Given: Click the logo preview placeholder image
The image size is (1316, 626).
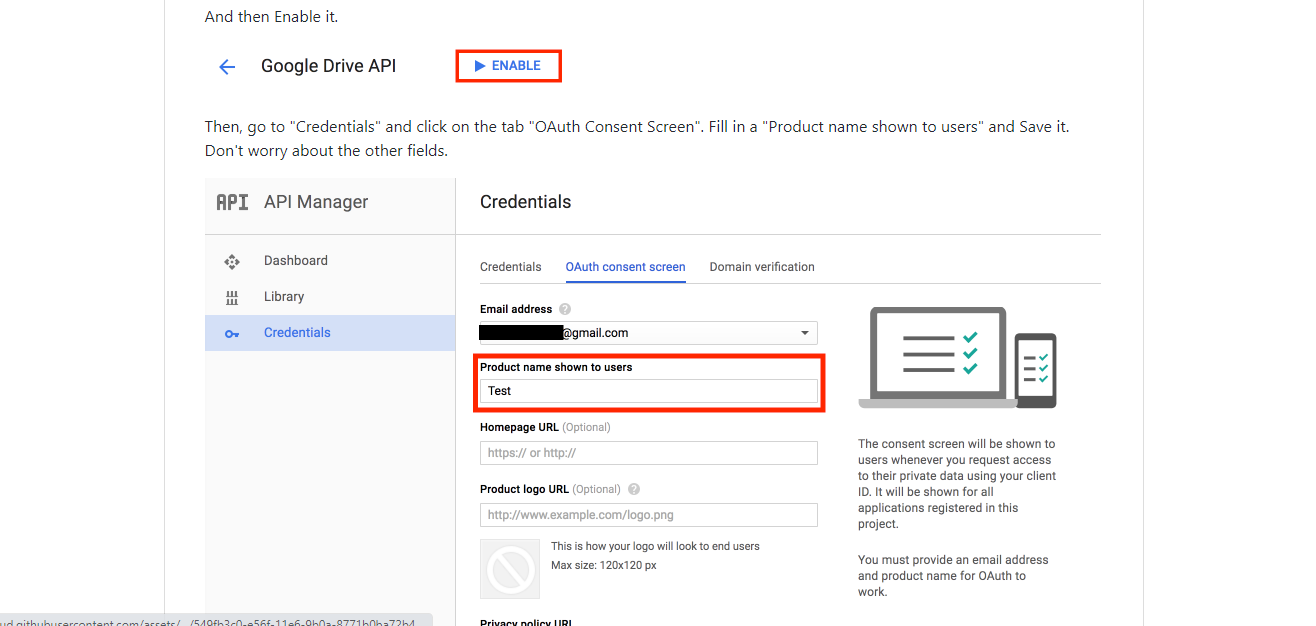Looking at the screenshot, I should point(511,570).
